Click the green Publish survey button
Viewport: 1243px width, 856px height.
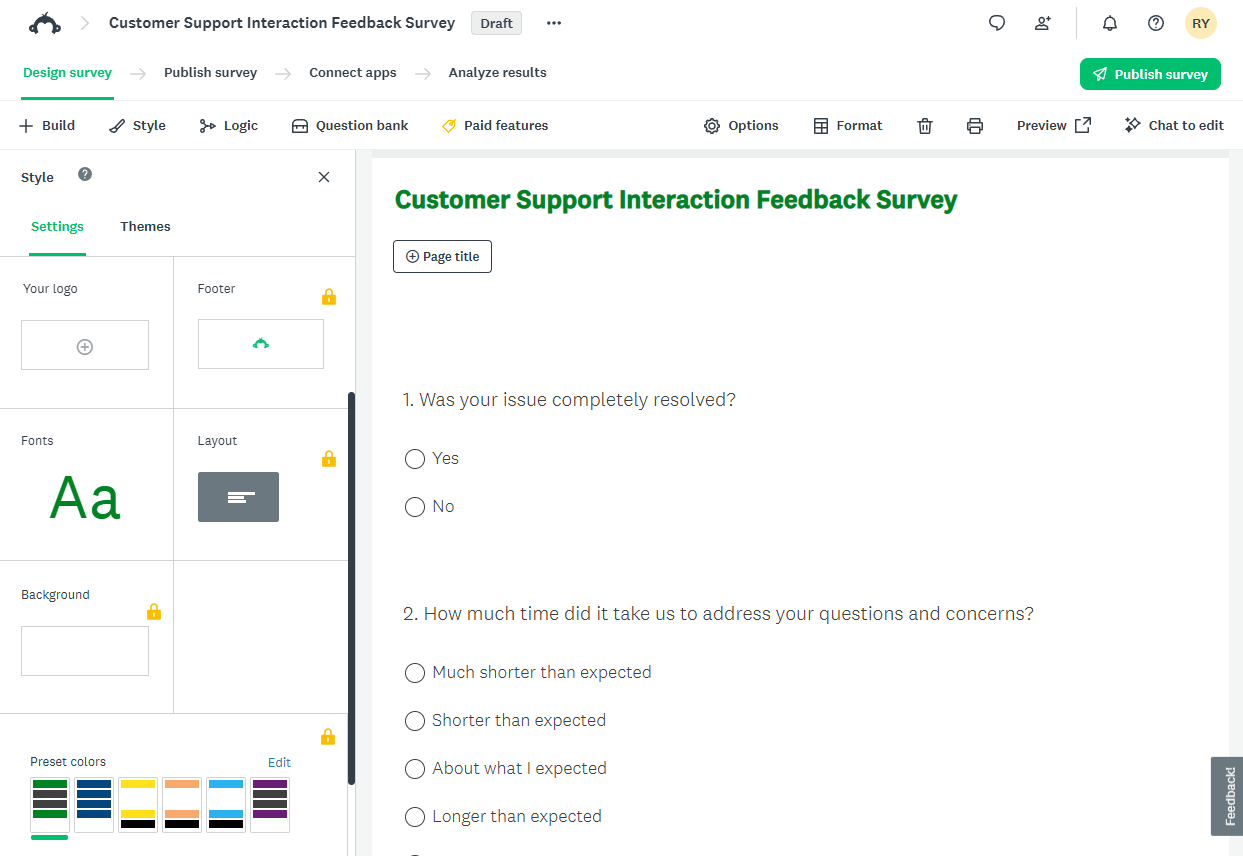pos(1150,74)
